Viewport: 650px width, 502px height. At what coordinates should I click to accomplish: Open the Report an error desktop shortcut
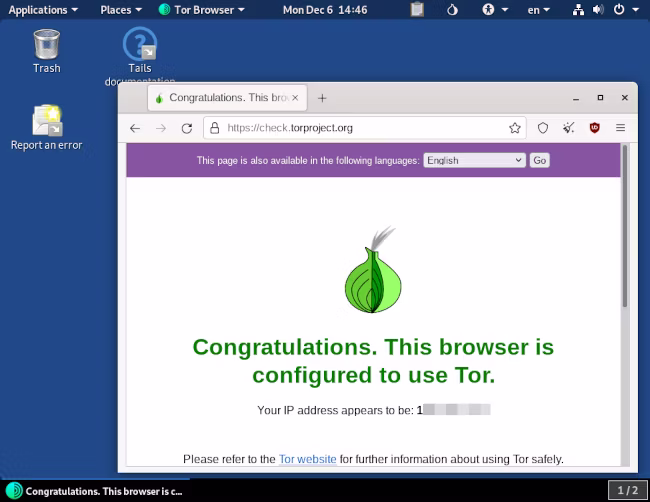pos(46,127)
